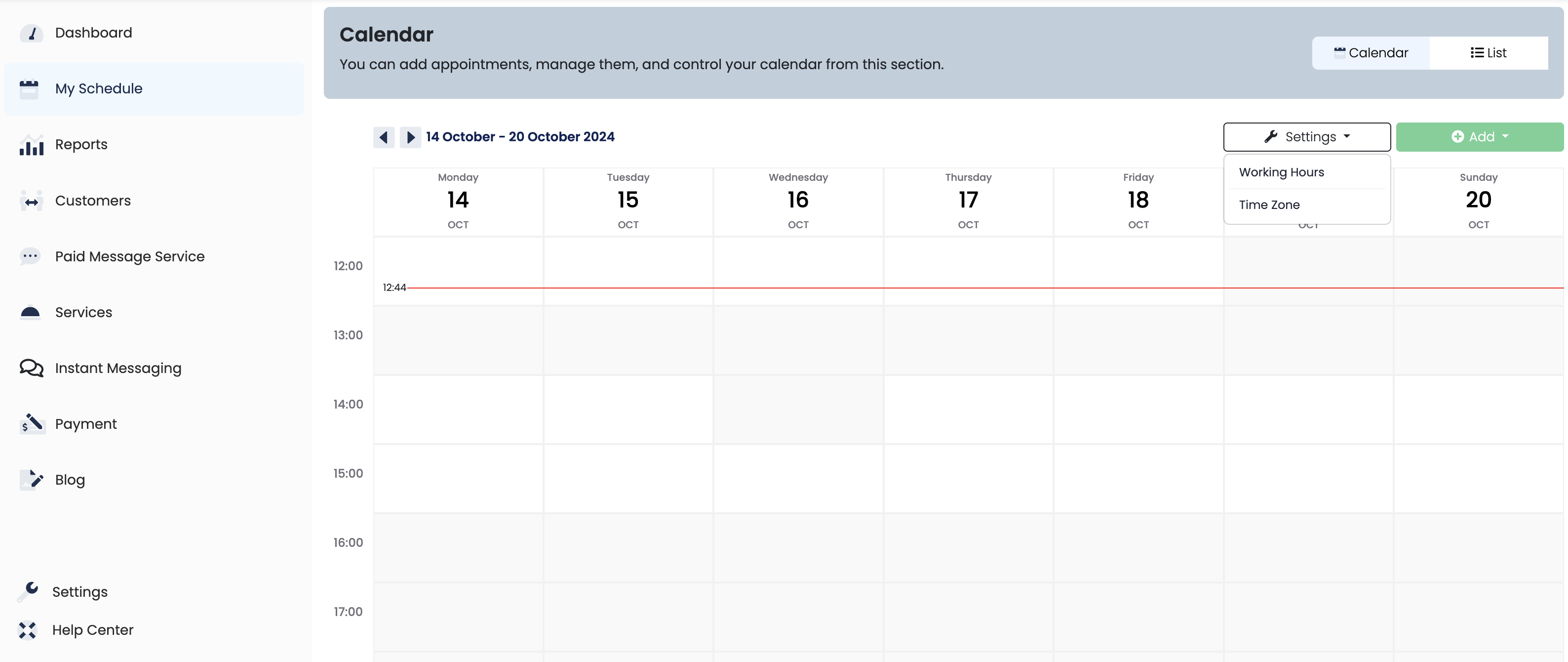The height and width of the screenshot is (662, 1568).
Task: Click Sunday 16:00 time slot
Action: (1479, 548)
